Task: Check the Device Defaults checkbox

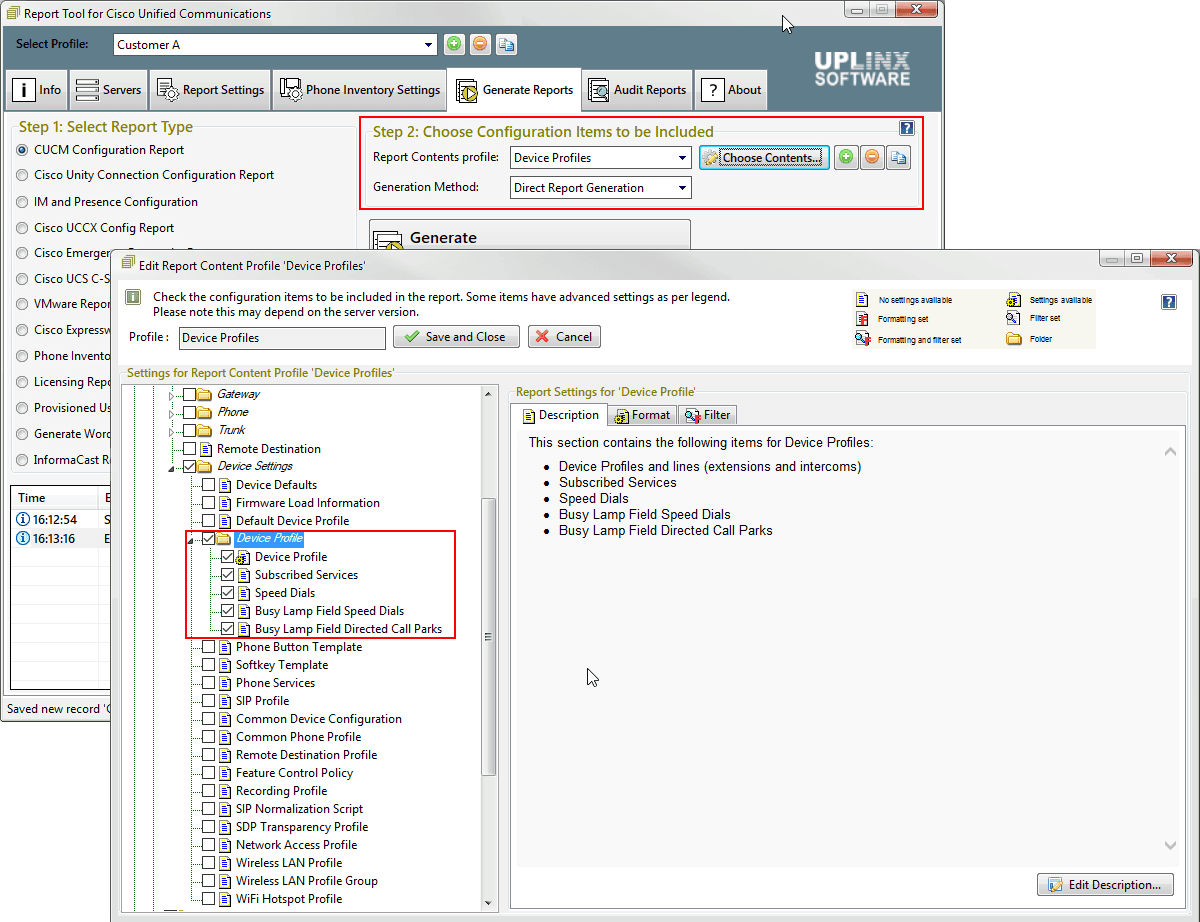Action: pyautogui.click(x=208, y=485)
